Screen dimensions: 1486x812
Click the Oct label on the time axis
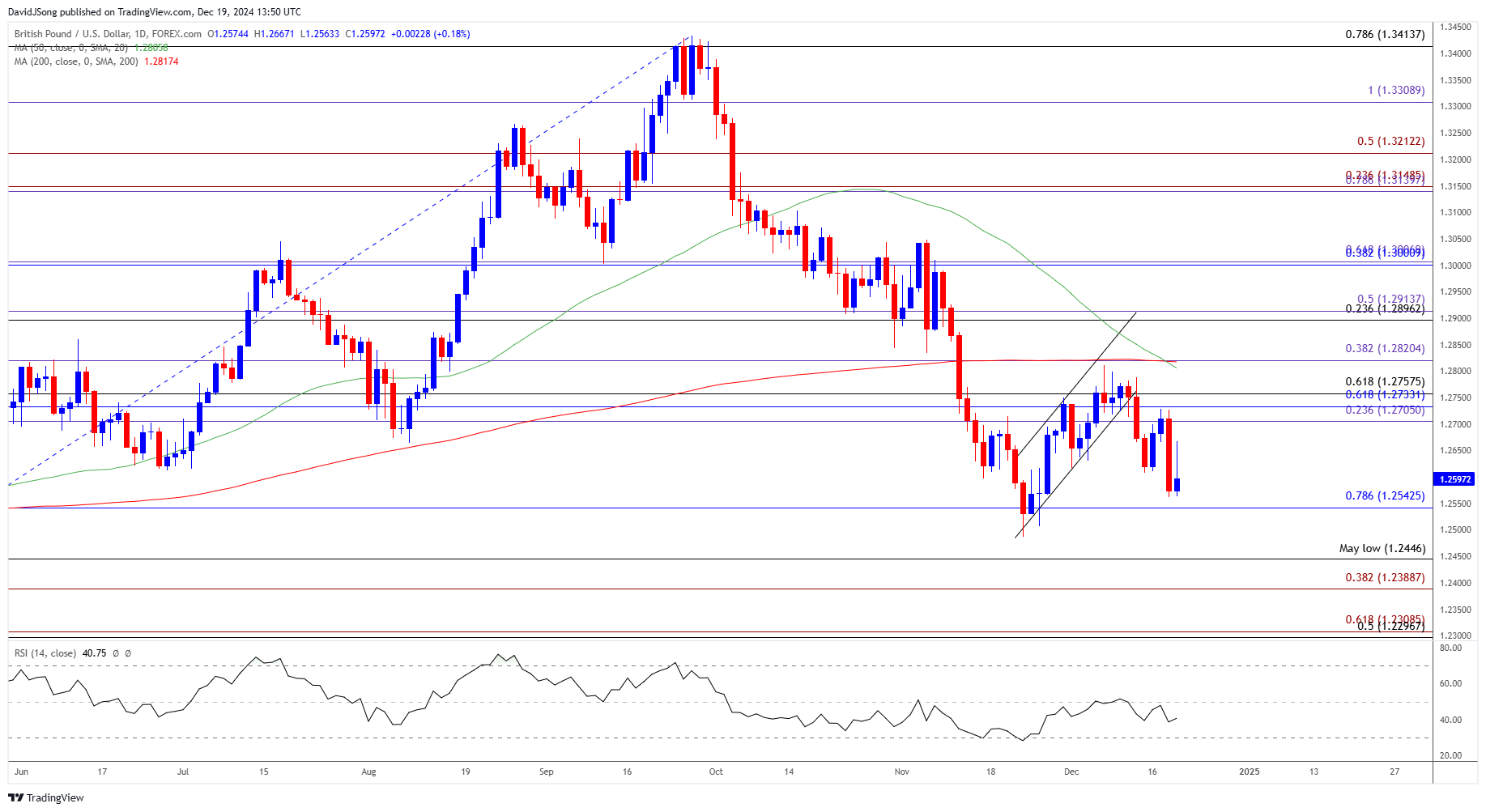pyautogui.click(x=716, y=772)
